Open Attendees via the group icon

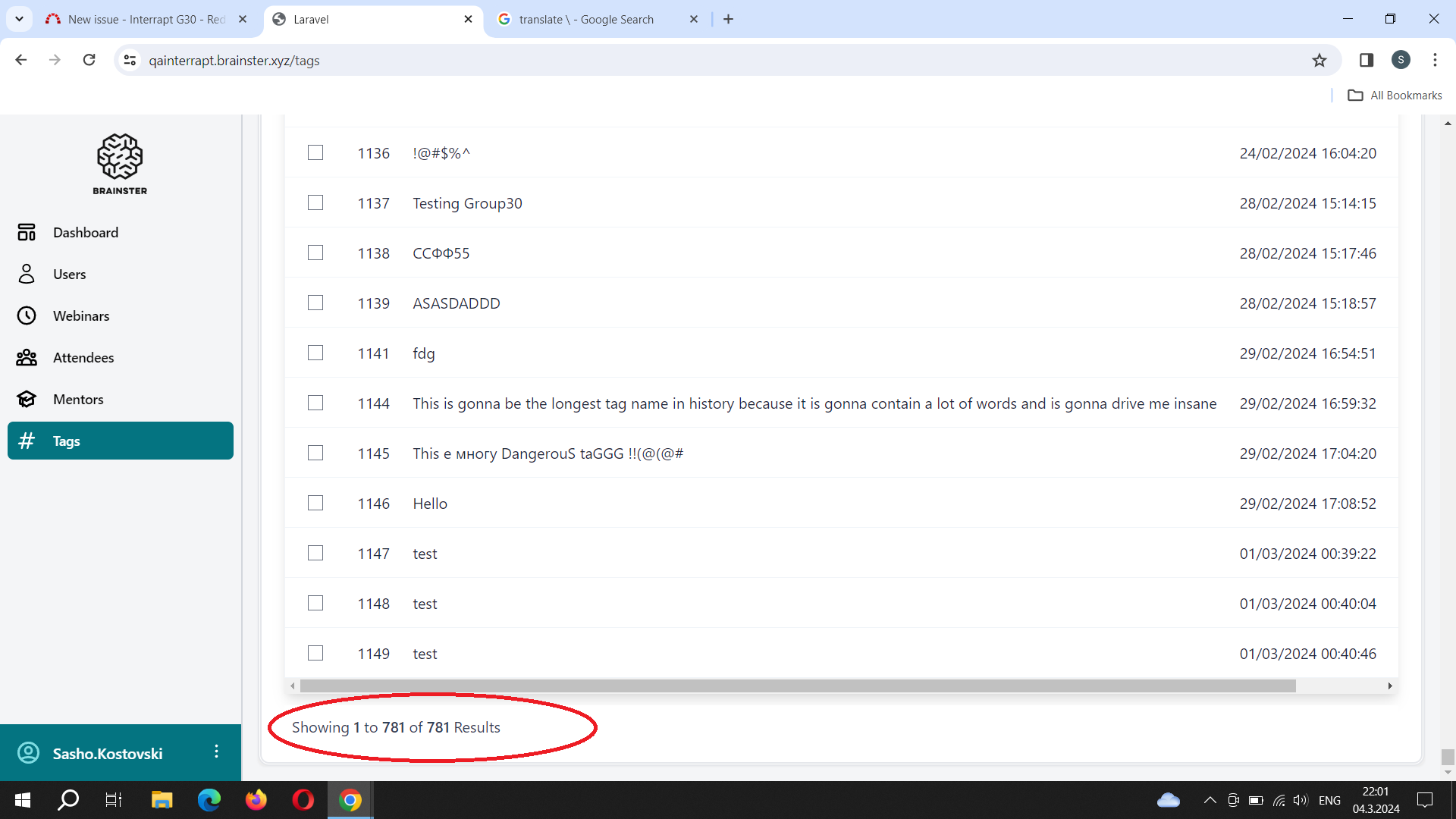pos(27,358)
